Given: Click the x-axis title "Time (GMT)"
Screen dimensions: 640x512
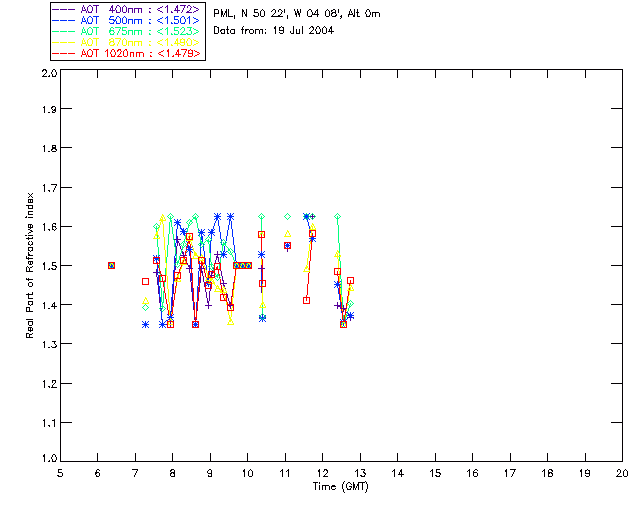Looking at the screenshot, I should click(x=341, y=487).
